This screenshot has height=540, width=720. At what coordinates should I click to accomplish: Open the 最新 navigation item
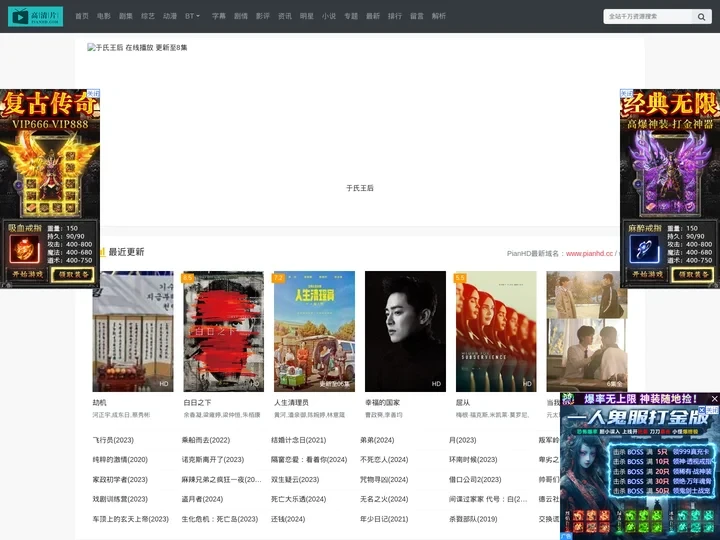tap(373, 16)
